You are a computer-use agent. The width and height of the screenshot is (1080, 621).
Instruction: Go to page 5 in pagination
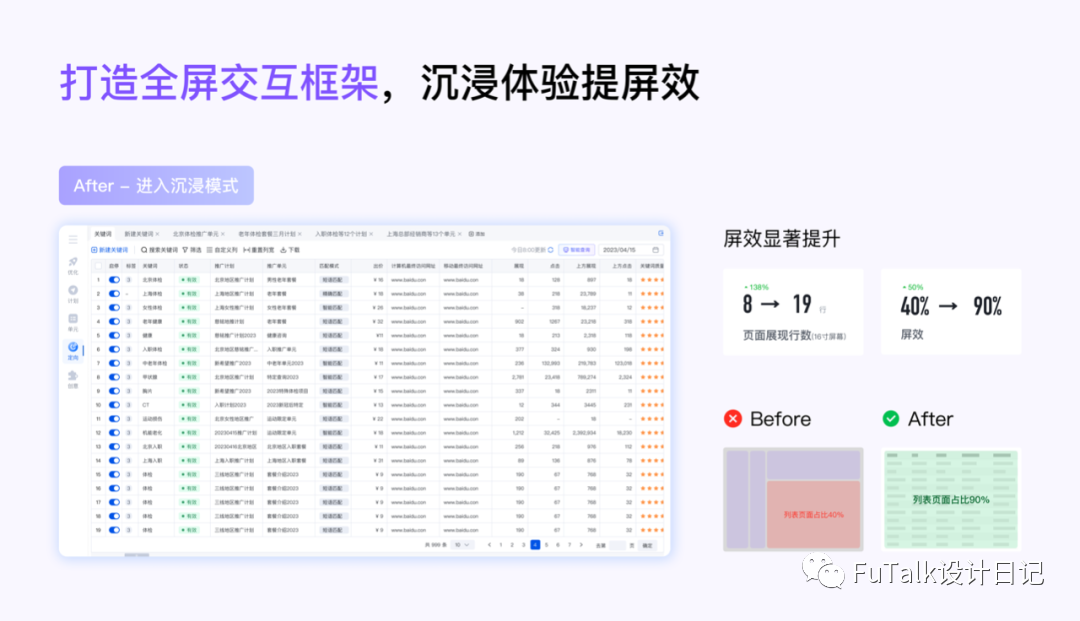[546, 545]
